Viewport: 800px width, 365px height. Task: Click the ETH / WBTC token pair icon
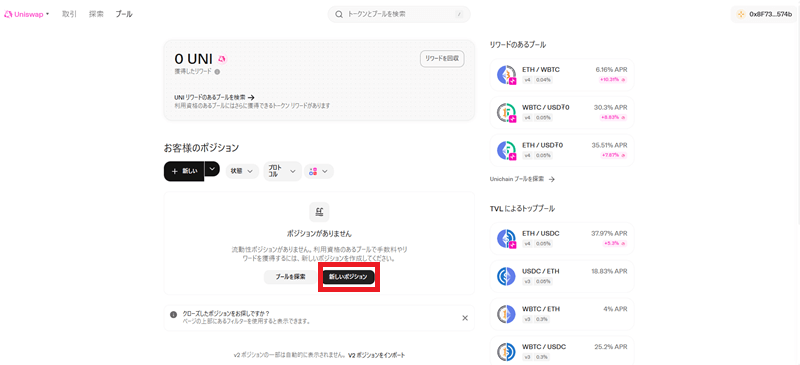[x=507, y=75]
